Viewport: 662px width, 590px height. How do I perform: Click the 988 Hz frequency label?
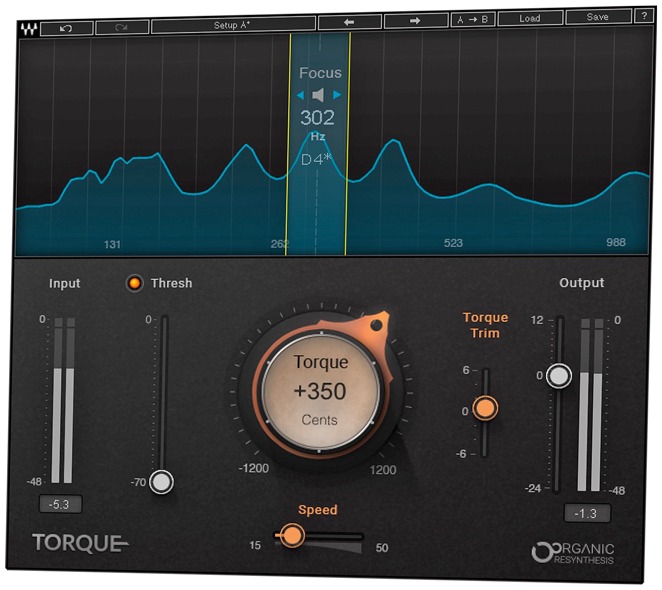[616, 242]
